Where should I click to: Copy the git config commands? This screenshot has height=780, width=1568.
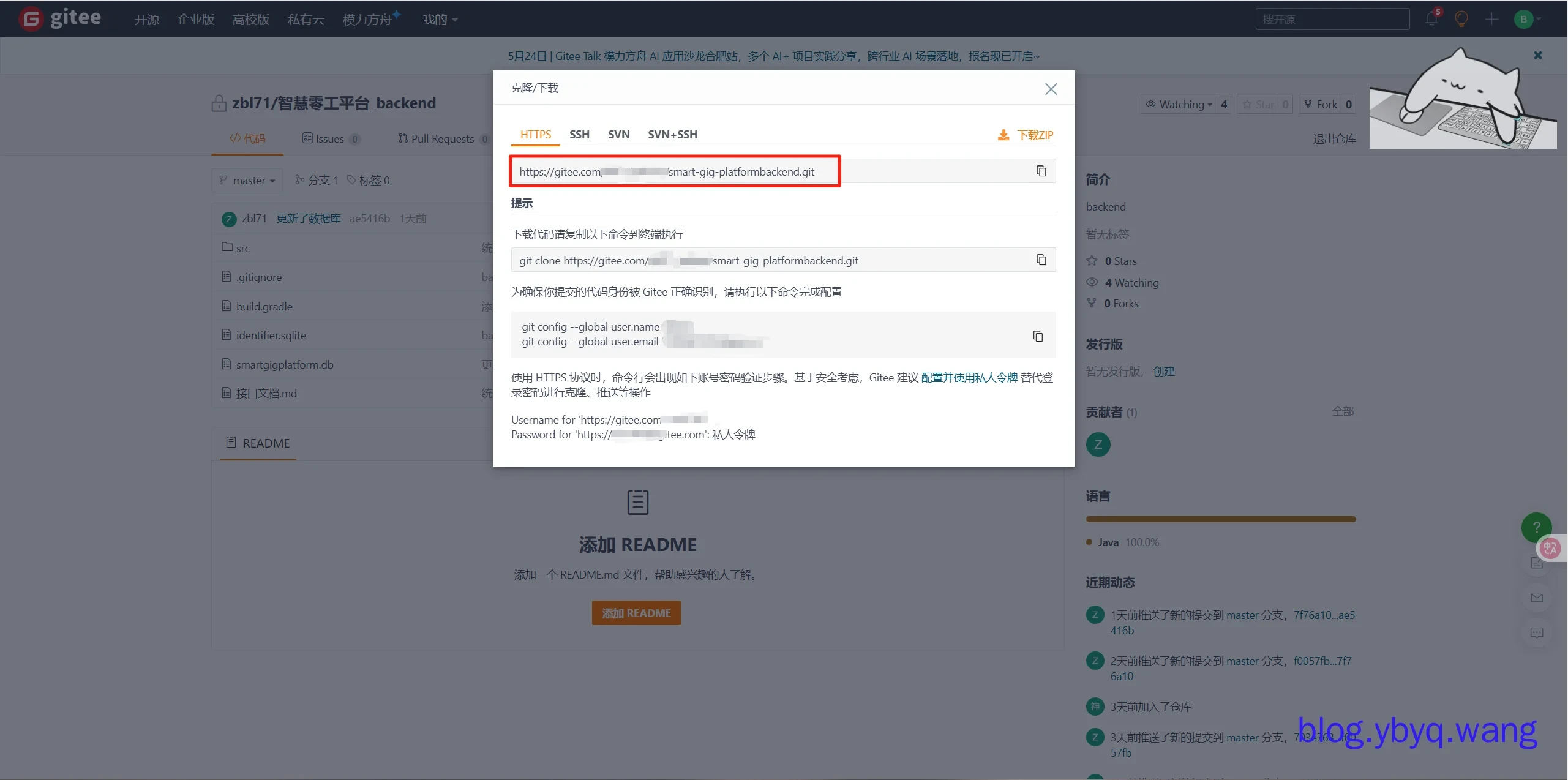point(1038,336)
